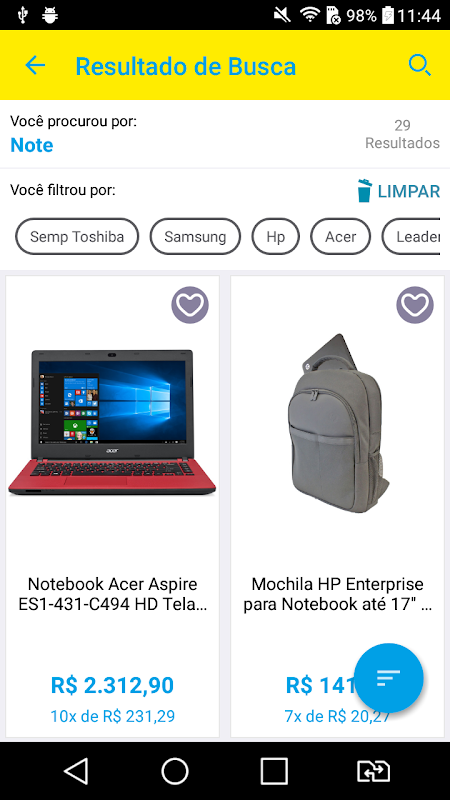Select the Samsung filter chip
The height and width of the screenshot is (800, 450).
pos(195,236)
